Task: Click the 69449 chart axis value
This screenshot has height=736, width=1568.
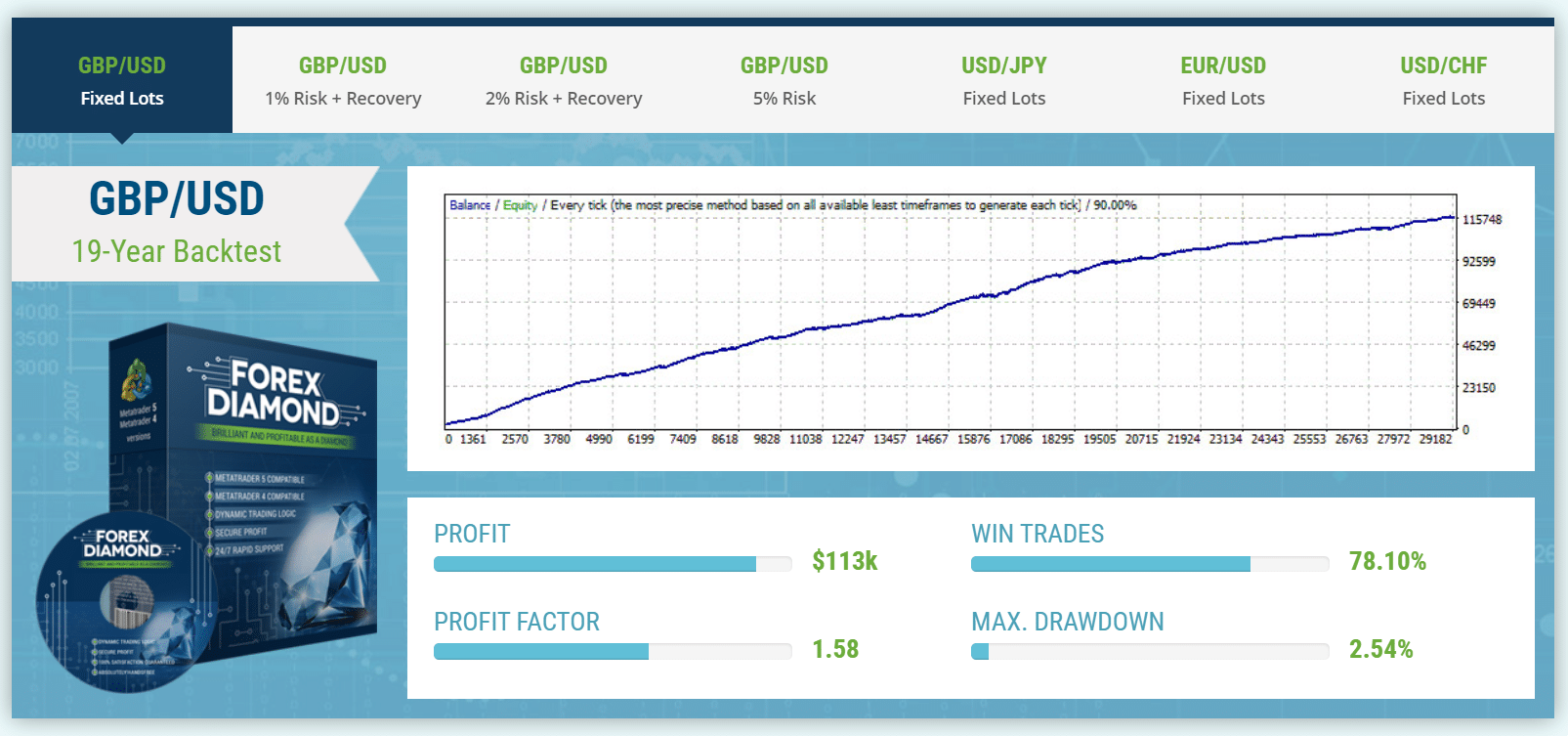Action: click(1479, 303)
